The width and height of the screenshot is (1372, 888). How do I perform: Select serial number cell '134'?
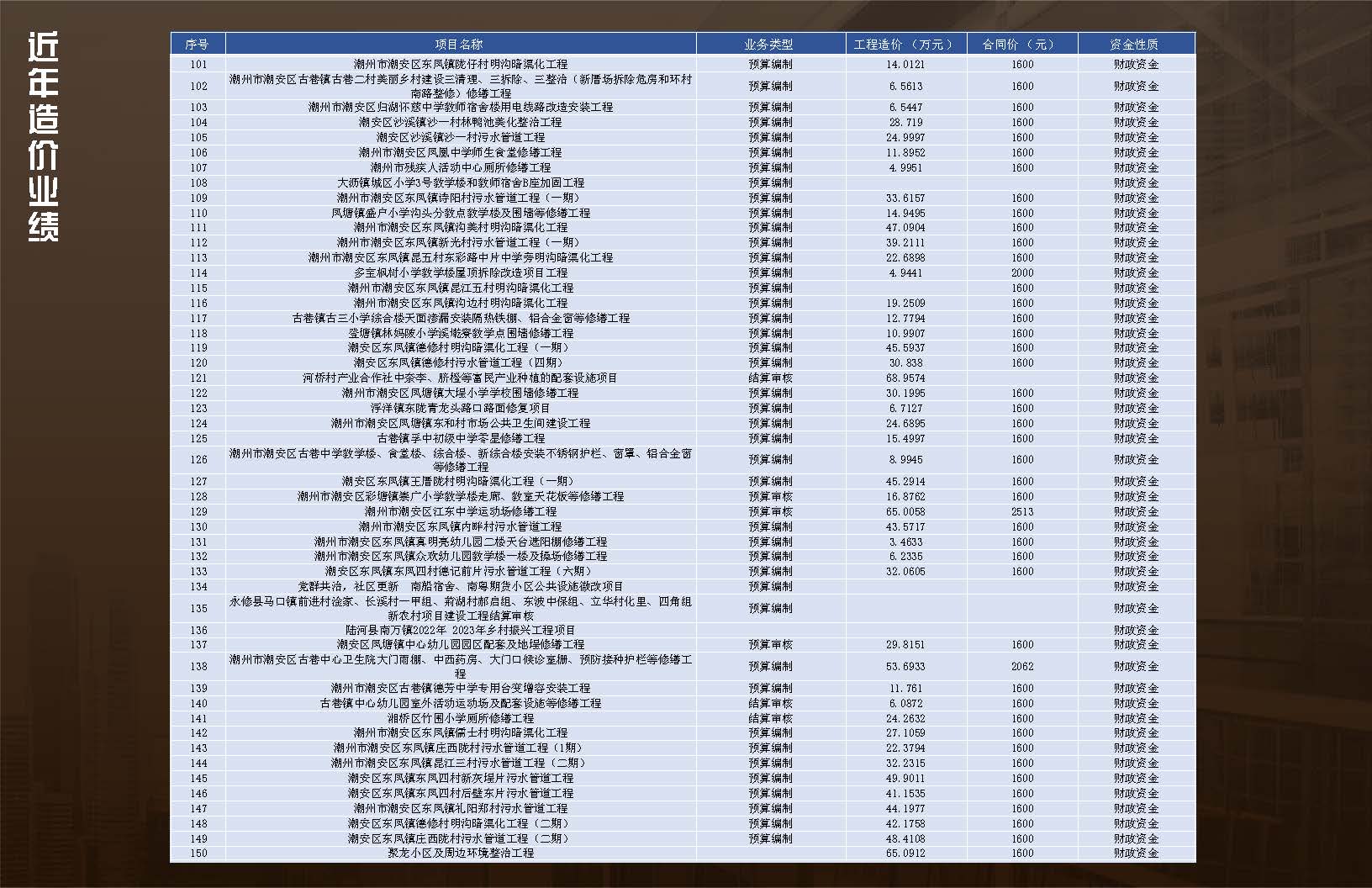click(x=198, y=586)
